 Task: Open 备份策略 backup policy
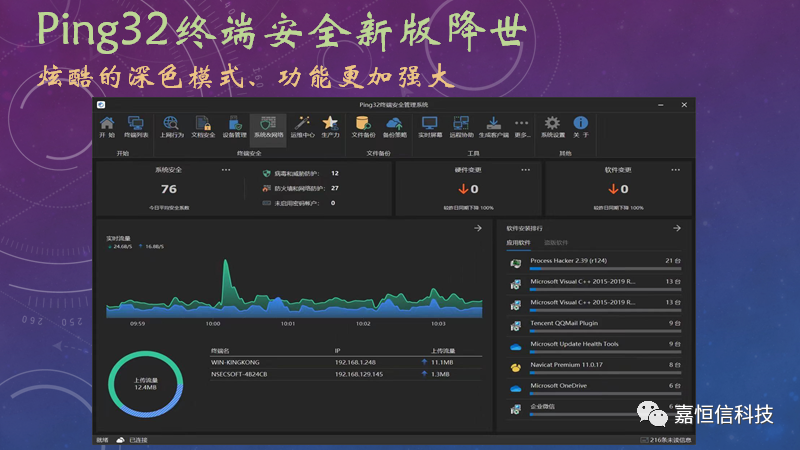[x=395, y=127]
